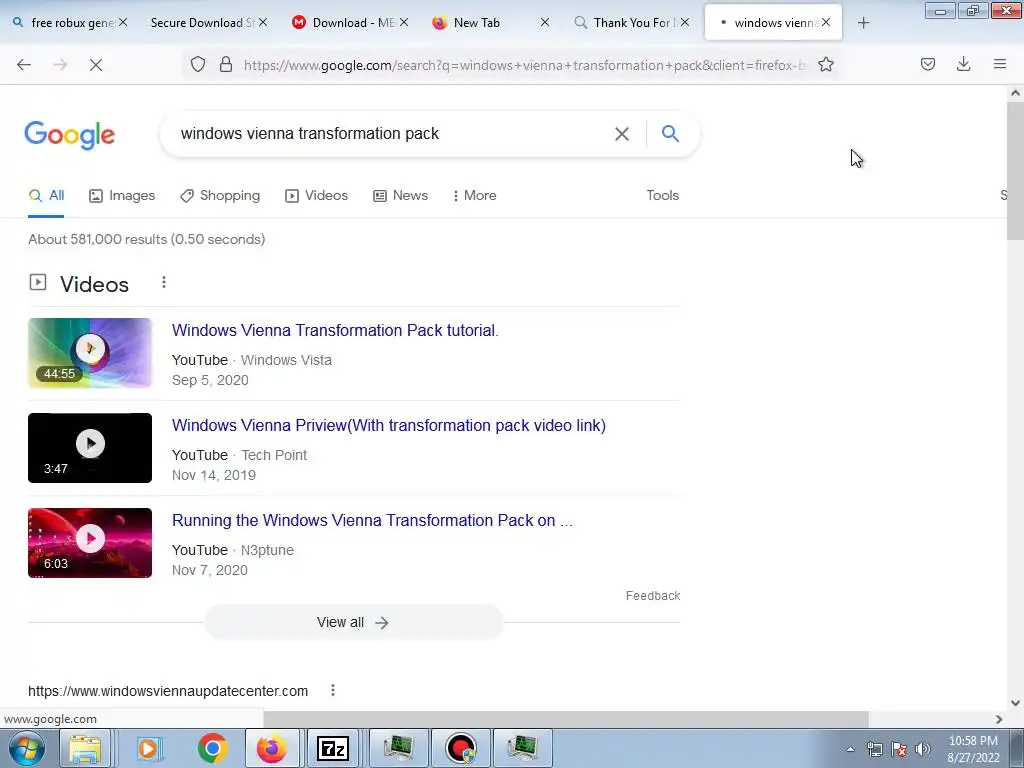Close the 'New Tab' tab
The width and height of the screenshot is (1024, 768).
[x=545, y=22]
